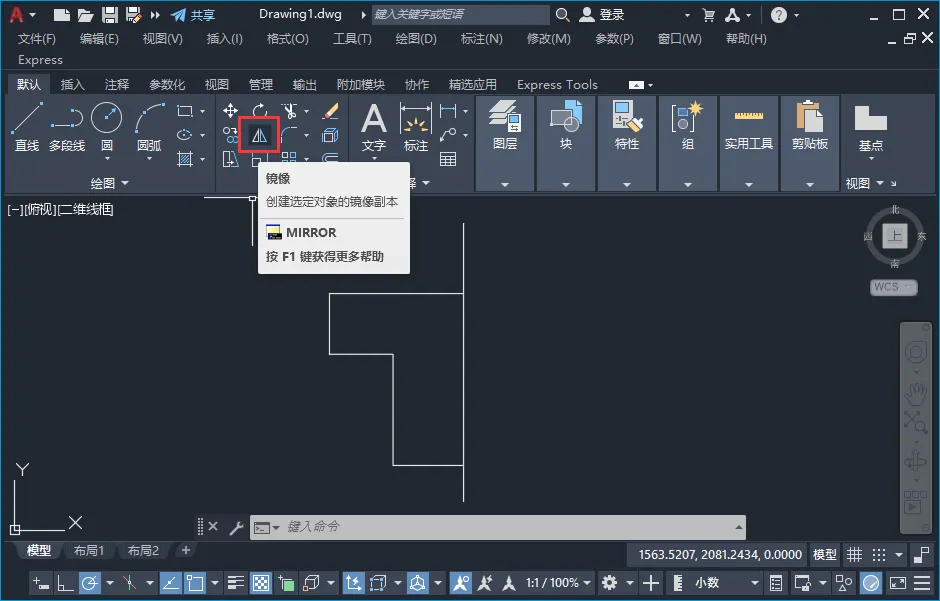Select the Fillet tool icon

coord(290,135)
